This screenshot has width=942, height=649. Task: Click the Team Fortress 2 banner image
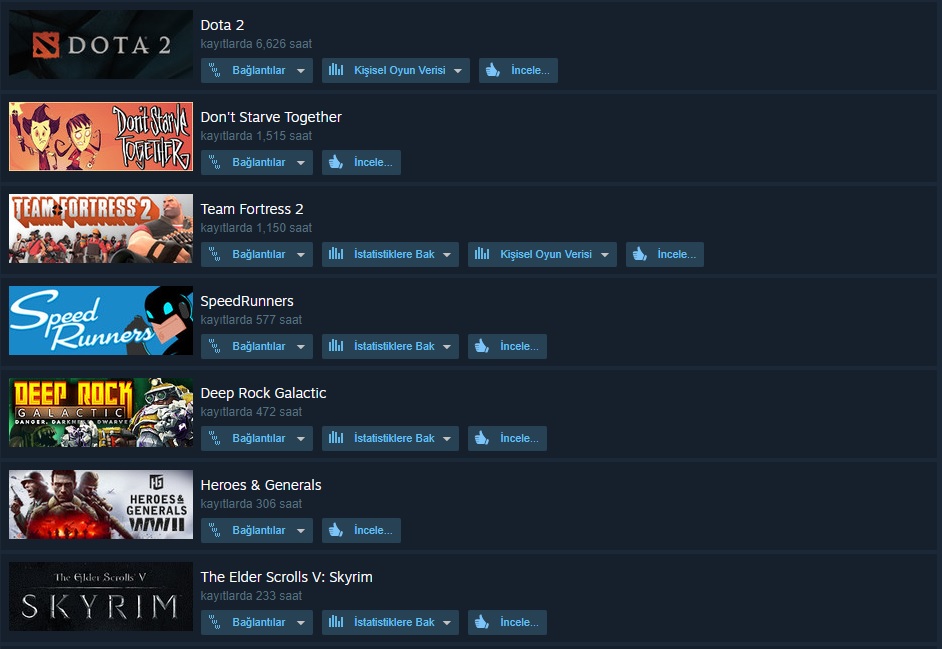pyautogui.click(x=101, y=228)
